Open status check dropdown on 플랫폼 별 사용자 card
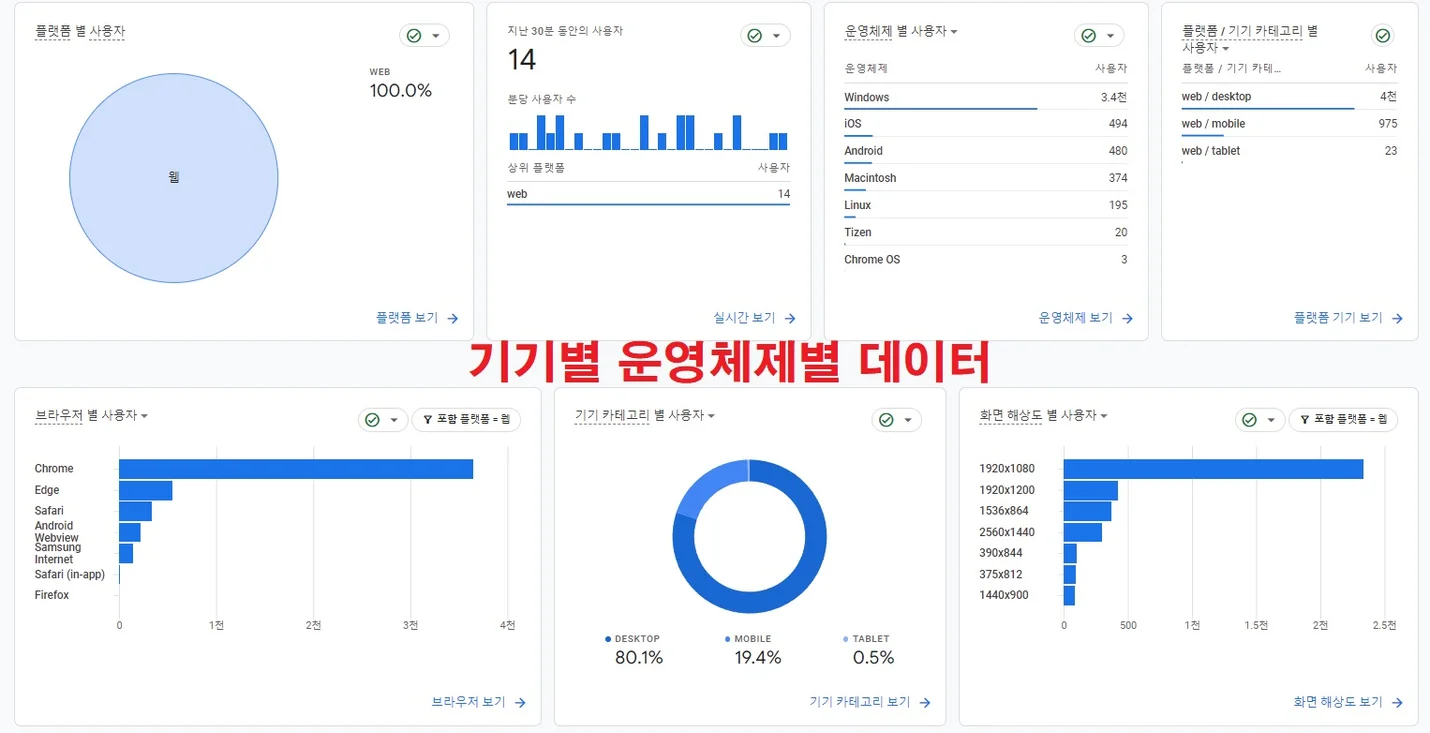 click(x=424, y=35)
